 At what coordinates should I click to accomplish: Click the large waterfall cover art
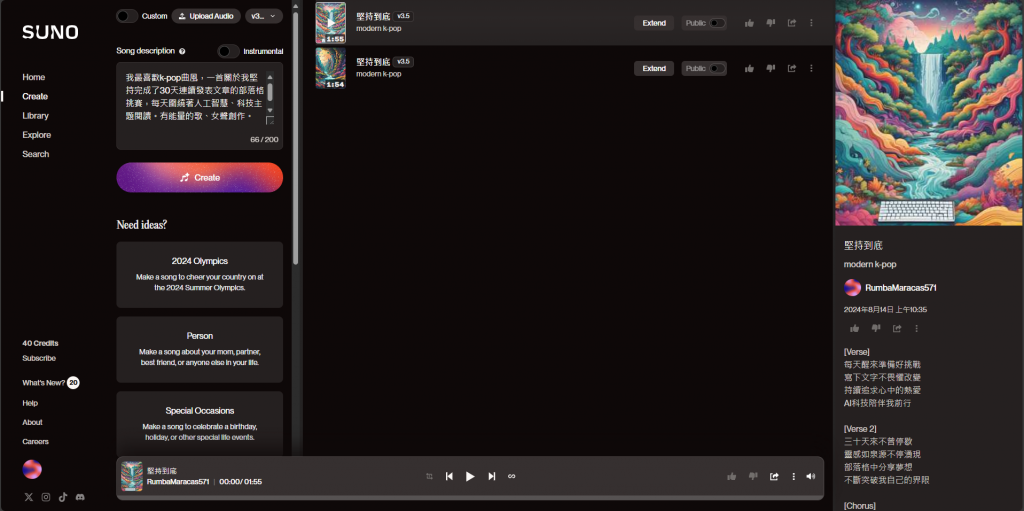click(929, 113)
